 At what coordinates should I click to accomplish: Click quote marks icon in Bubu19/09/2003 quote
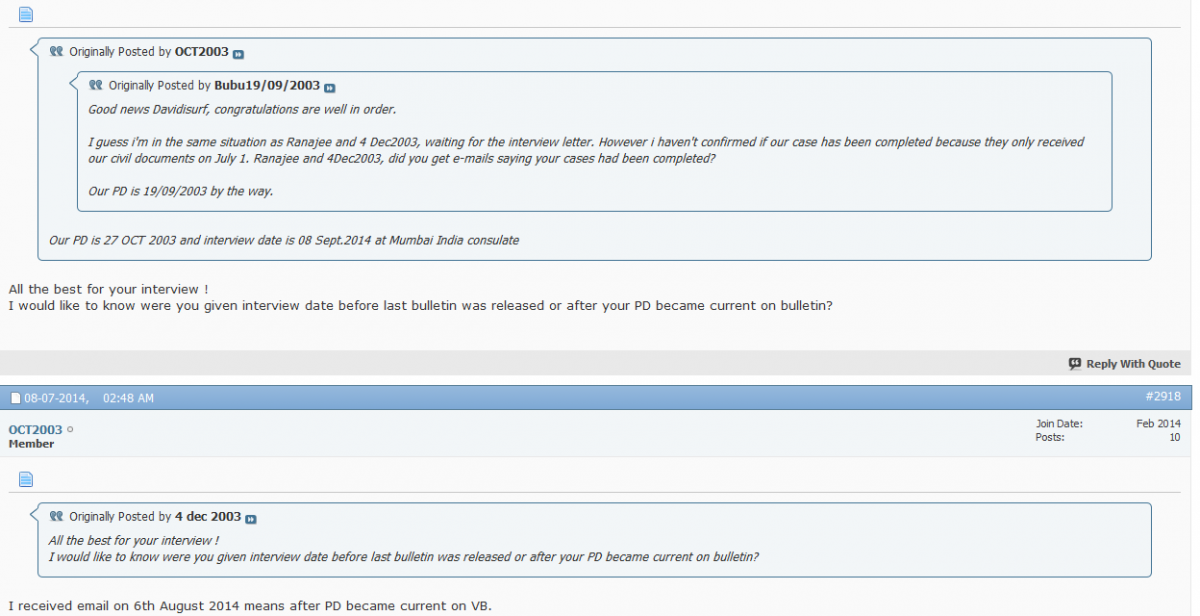[x=96, y=85]
